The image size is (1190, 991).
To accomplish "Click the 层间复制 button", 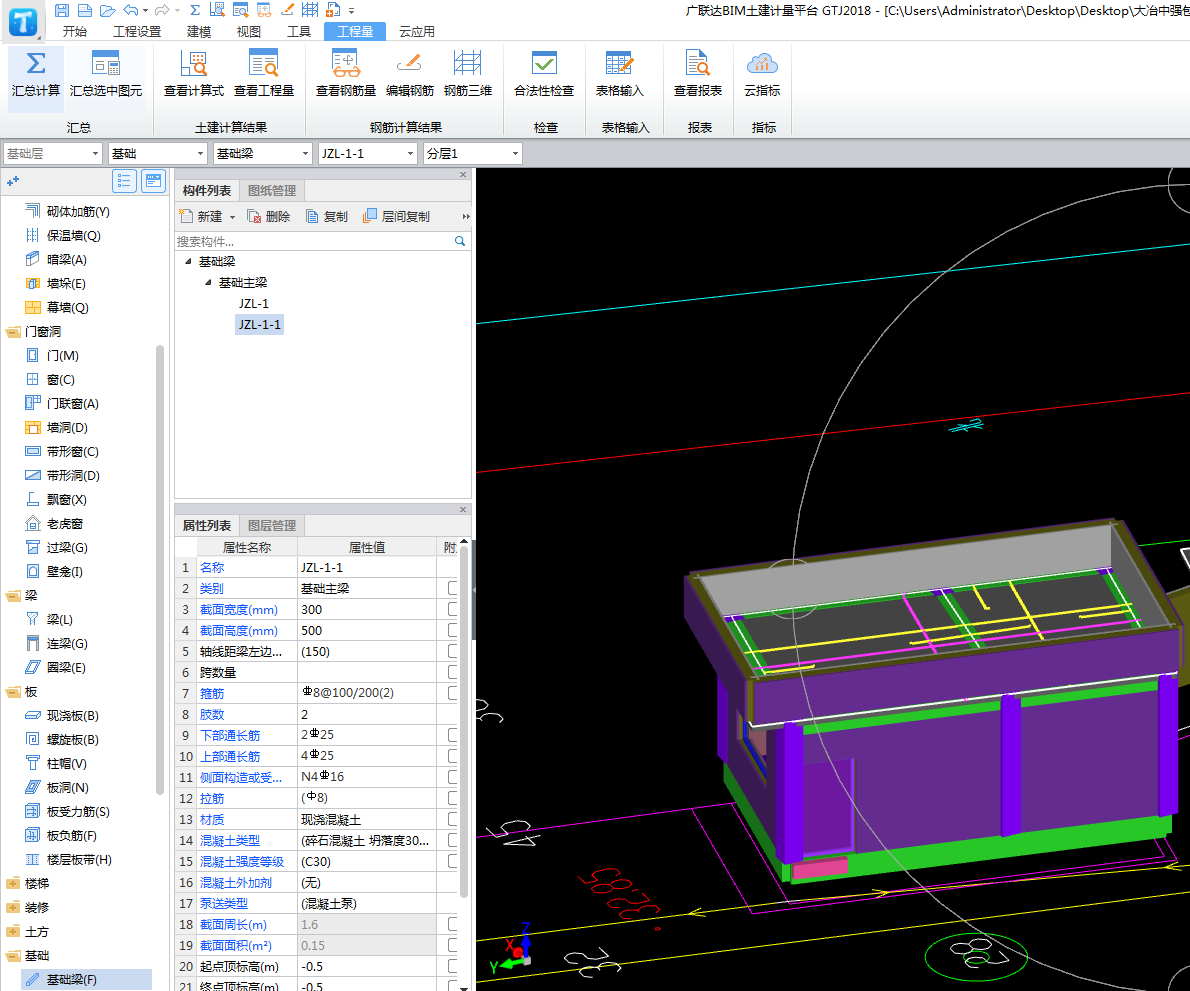I will click(x=397, y=217).
